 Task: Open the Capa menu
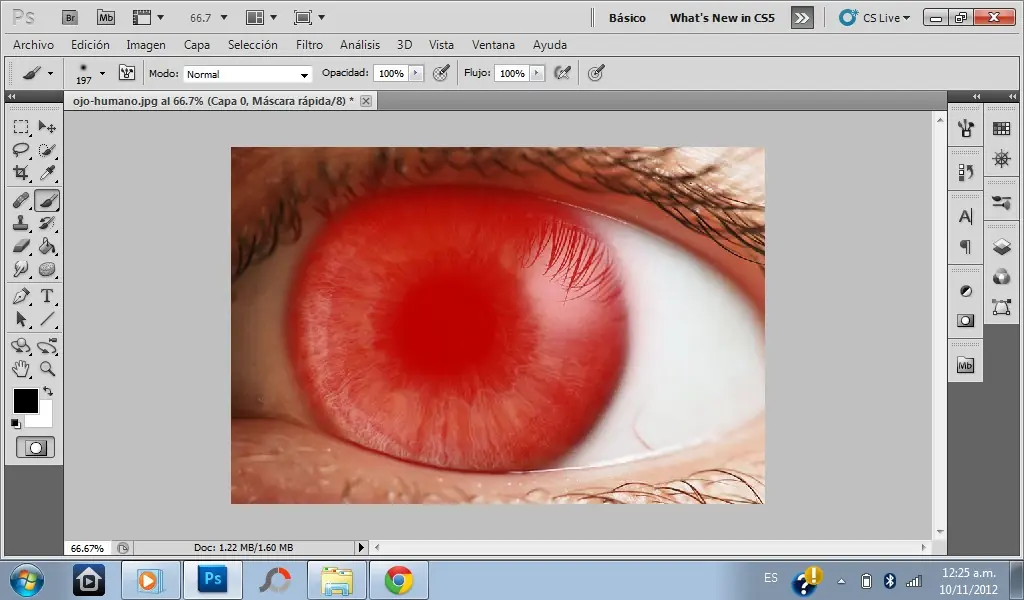coord(197,45)
